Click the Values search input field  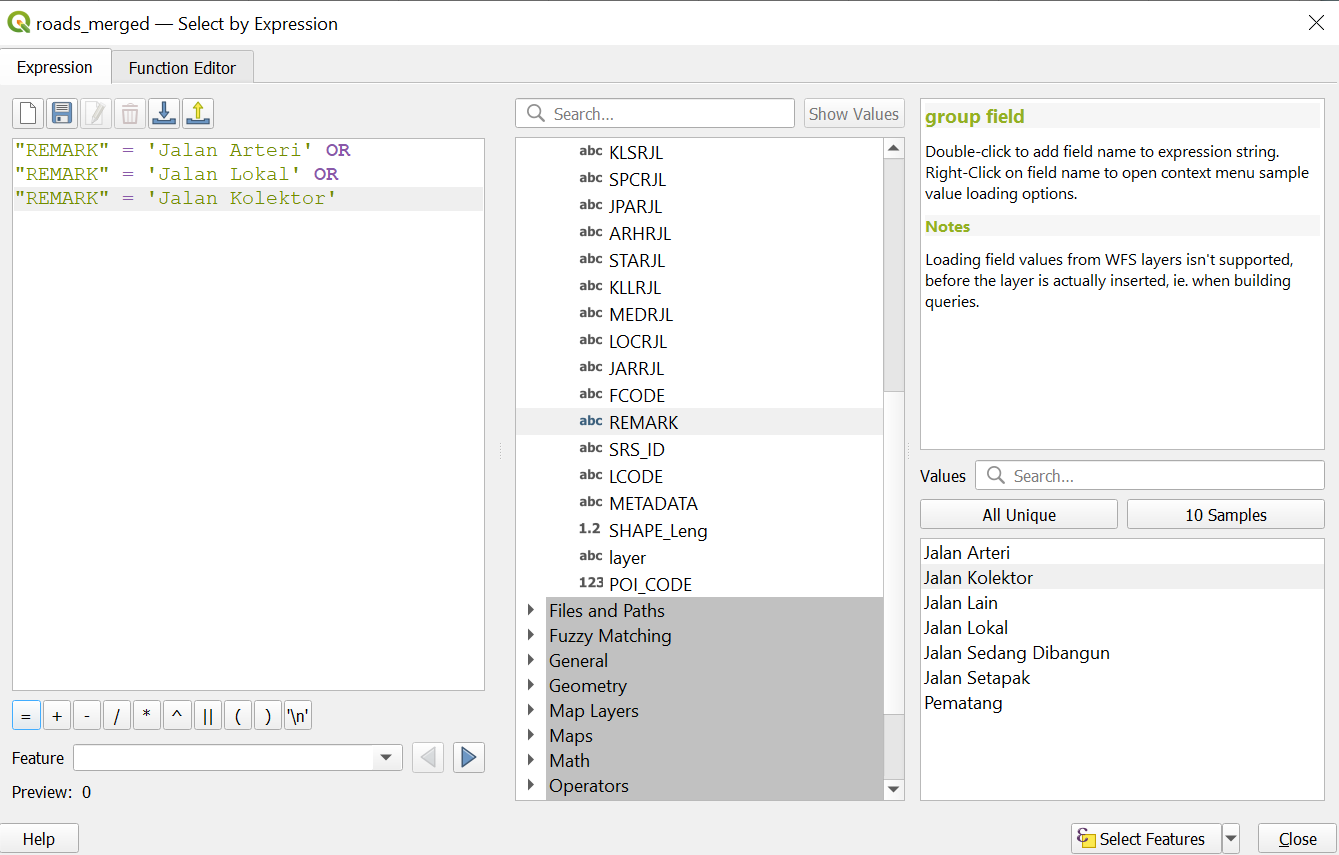[1160, 476]
